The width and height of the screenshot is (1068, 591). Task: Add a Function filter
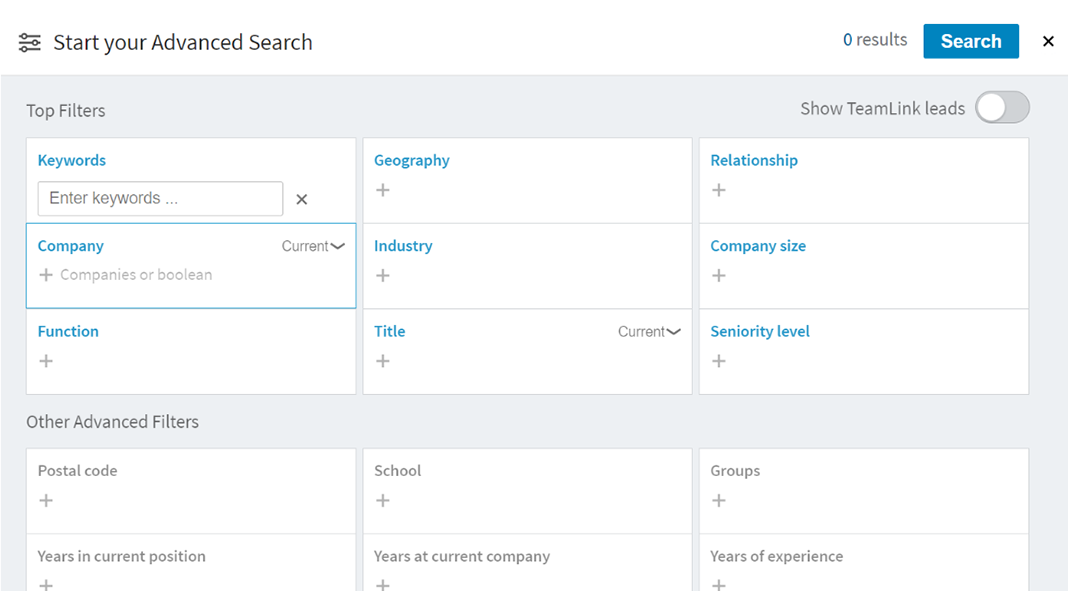point(46,361)
